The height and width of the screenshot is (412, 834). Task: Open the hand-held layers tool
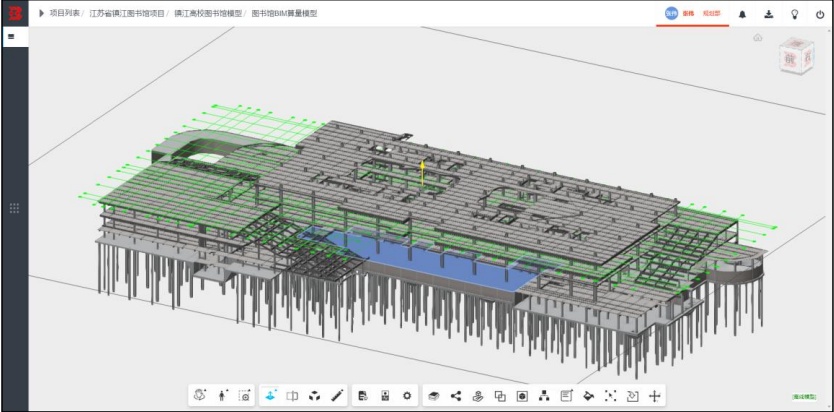click(478, 396)
